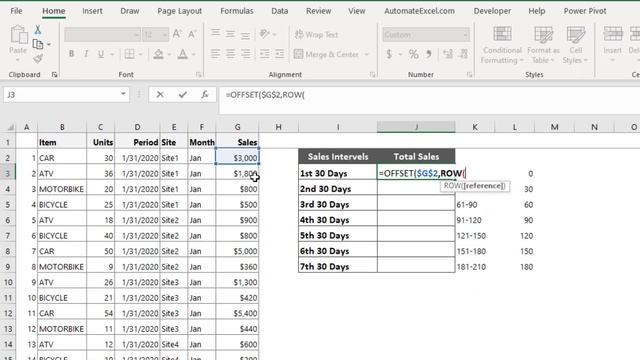Click Comma Style icon
Viewport: 640px width, 360px height.
click(x=429, y=54)
